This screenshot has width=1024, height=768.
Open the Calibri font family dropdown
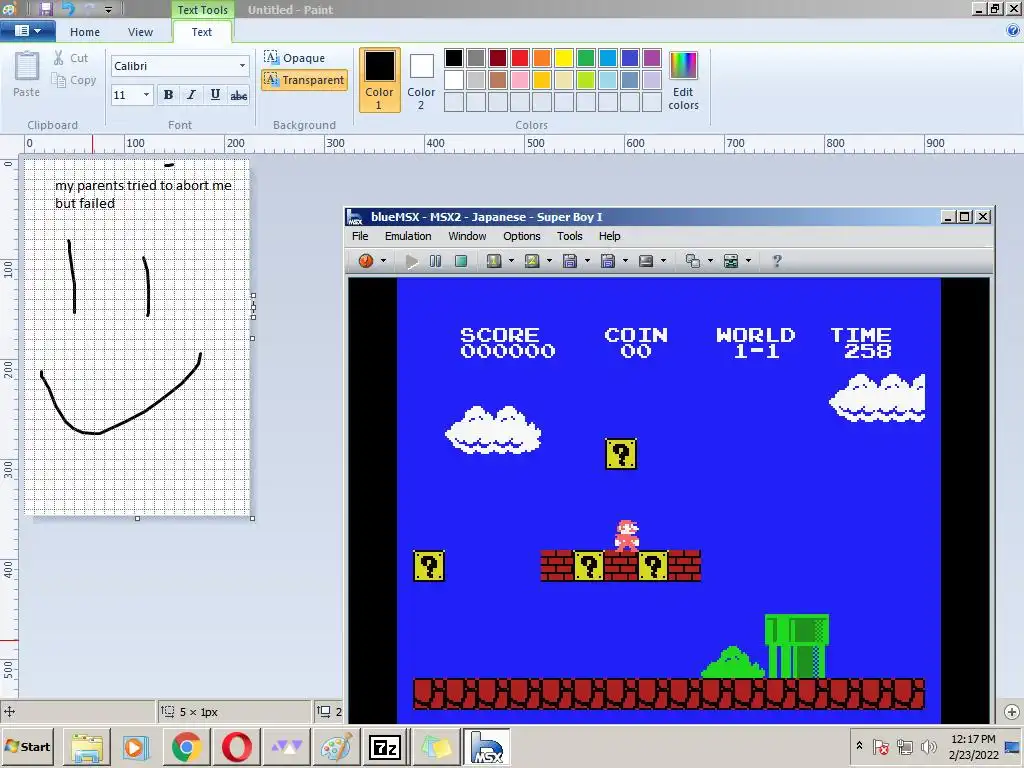(x=242, y=66)
